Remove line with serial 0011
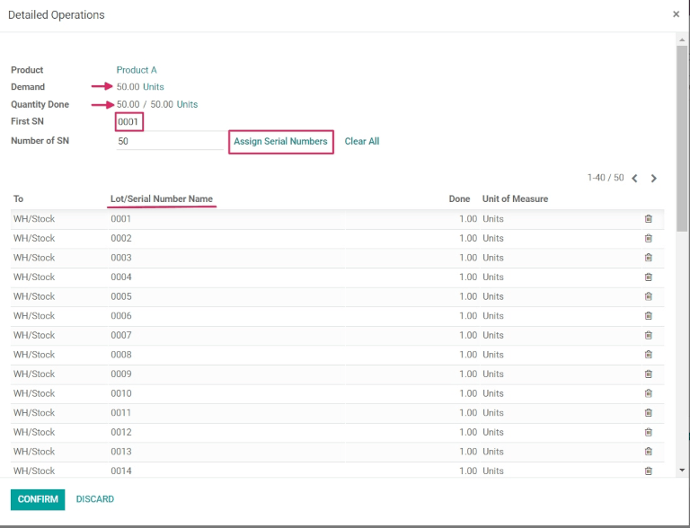Viewport: 690px width, 528px height. [x=648, y=413]
